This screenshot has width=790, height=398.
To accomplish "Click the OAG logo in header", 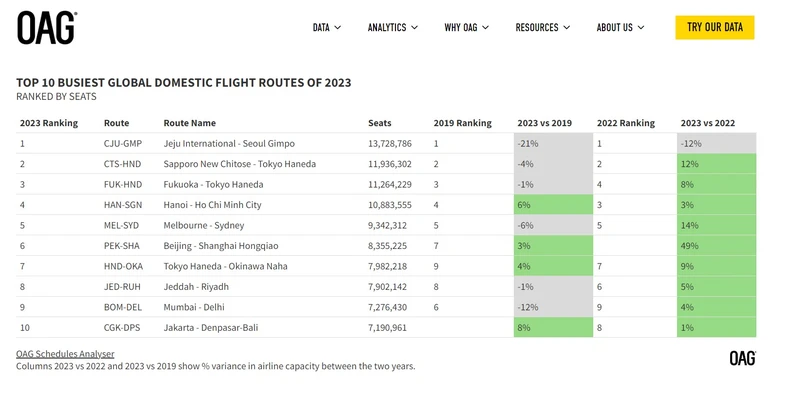I will click(47, 28).
